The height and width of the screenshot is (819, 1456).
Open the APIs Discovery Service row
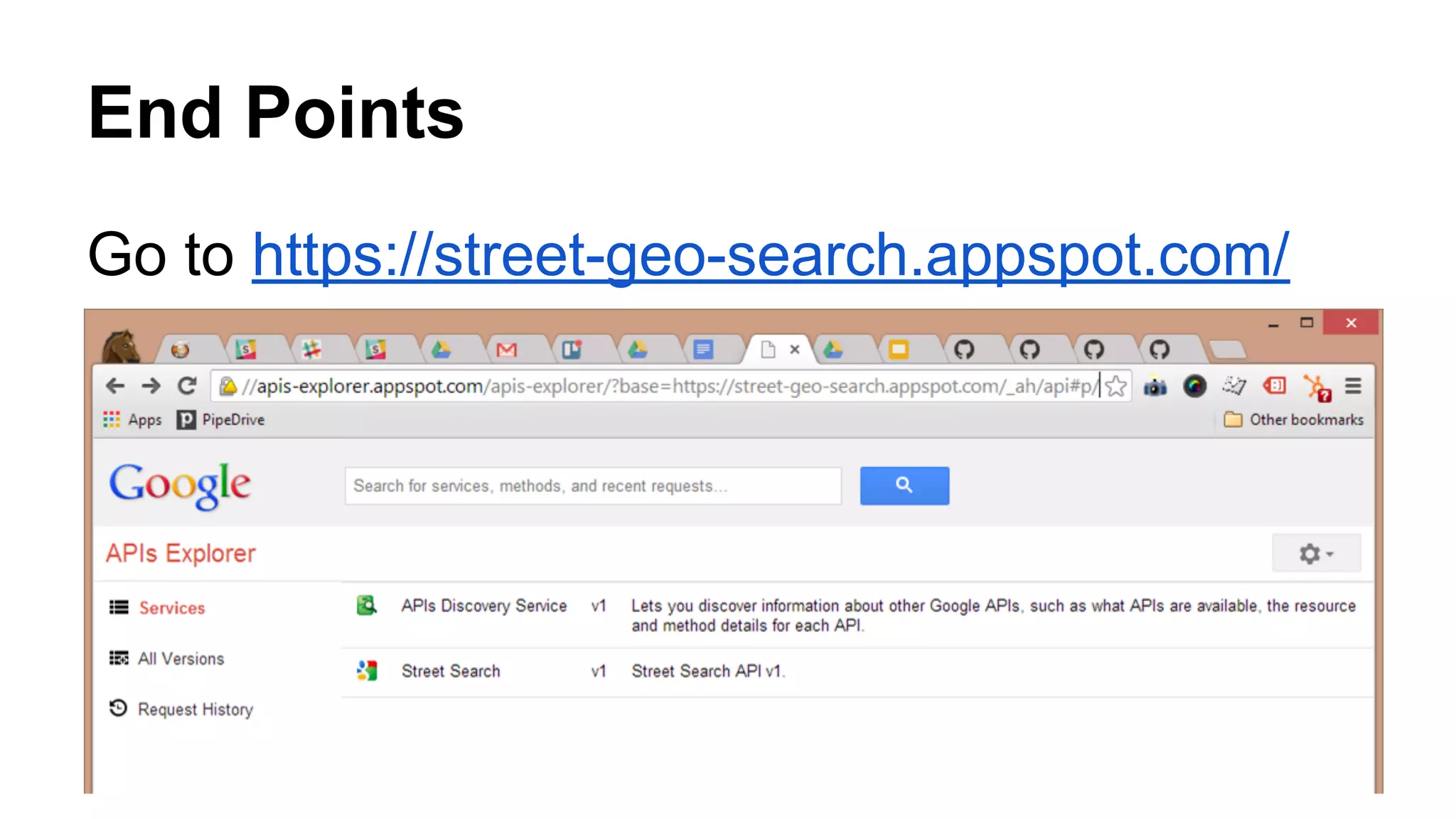tap(857, 616)
